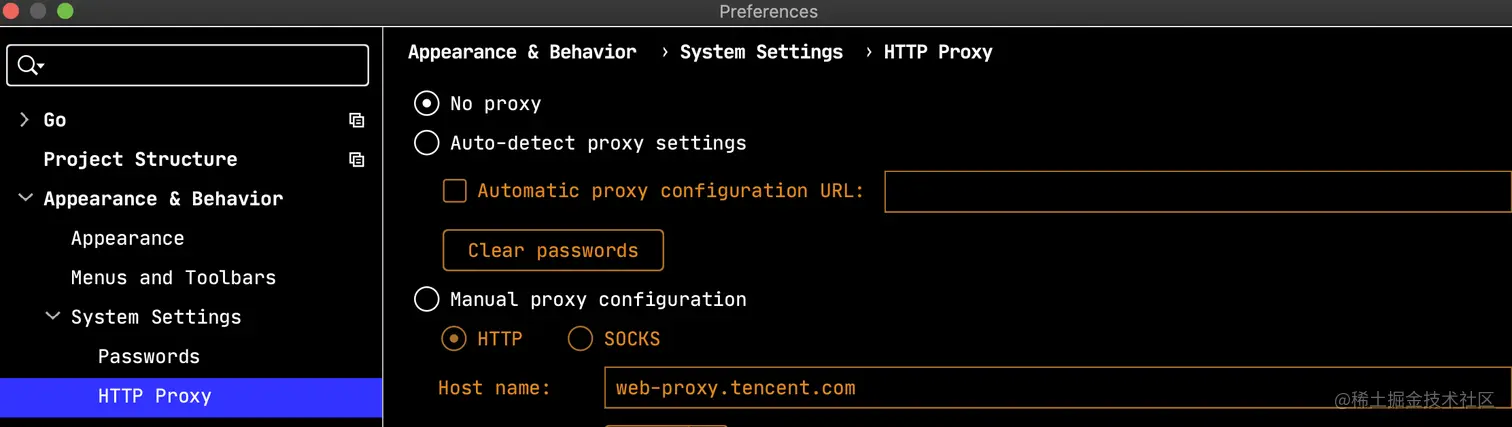The height and width of the screenshot is (427, 1512).
Task: Focus the automatic proxy URL text field
Action: click(1195, 191)
